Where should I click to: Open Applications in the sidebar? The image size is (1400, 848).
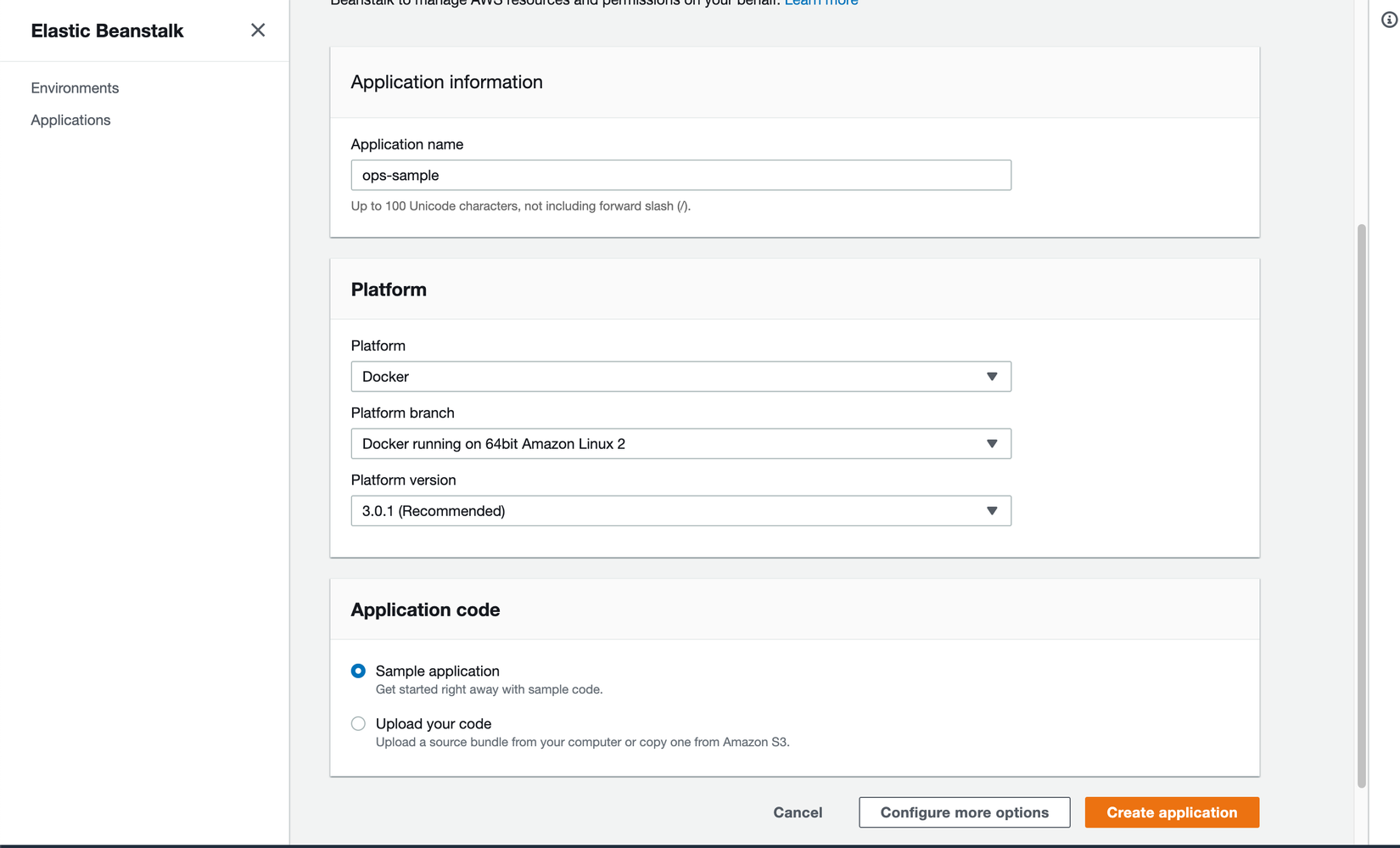coord(70,121)
